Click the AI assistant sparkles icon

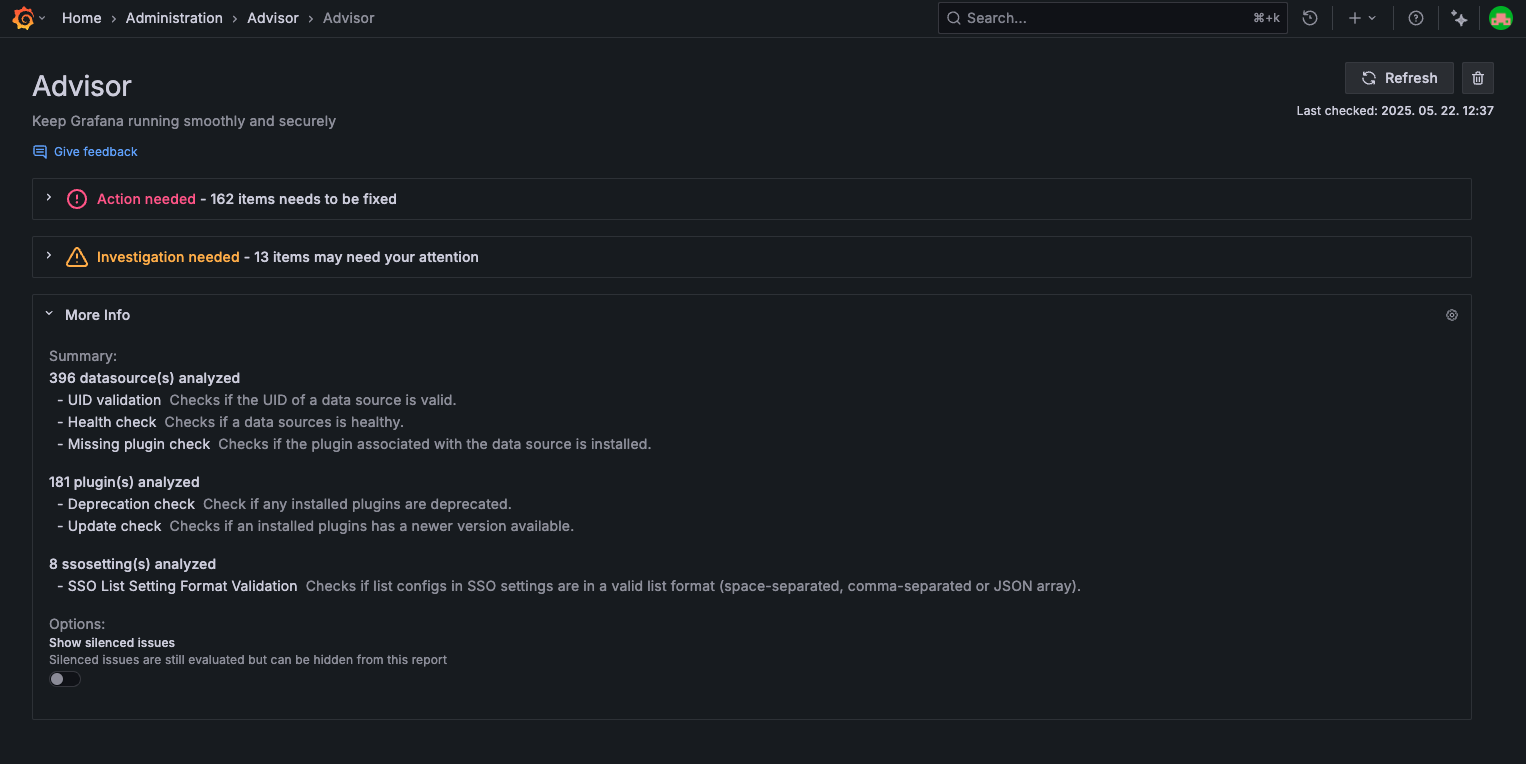click(1459, 17)
